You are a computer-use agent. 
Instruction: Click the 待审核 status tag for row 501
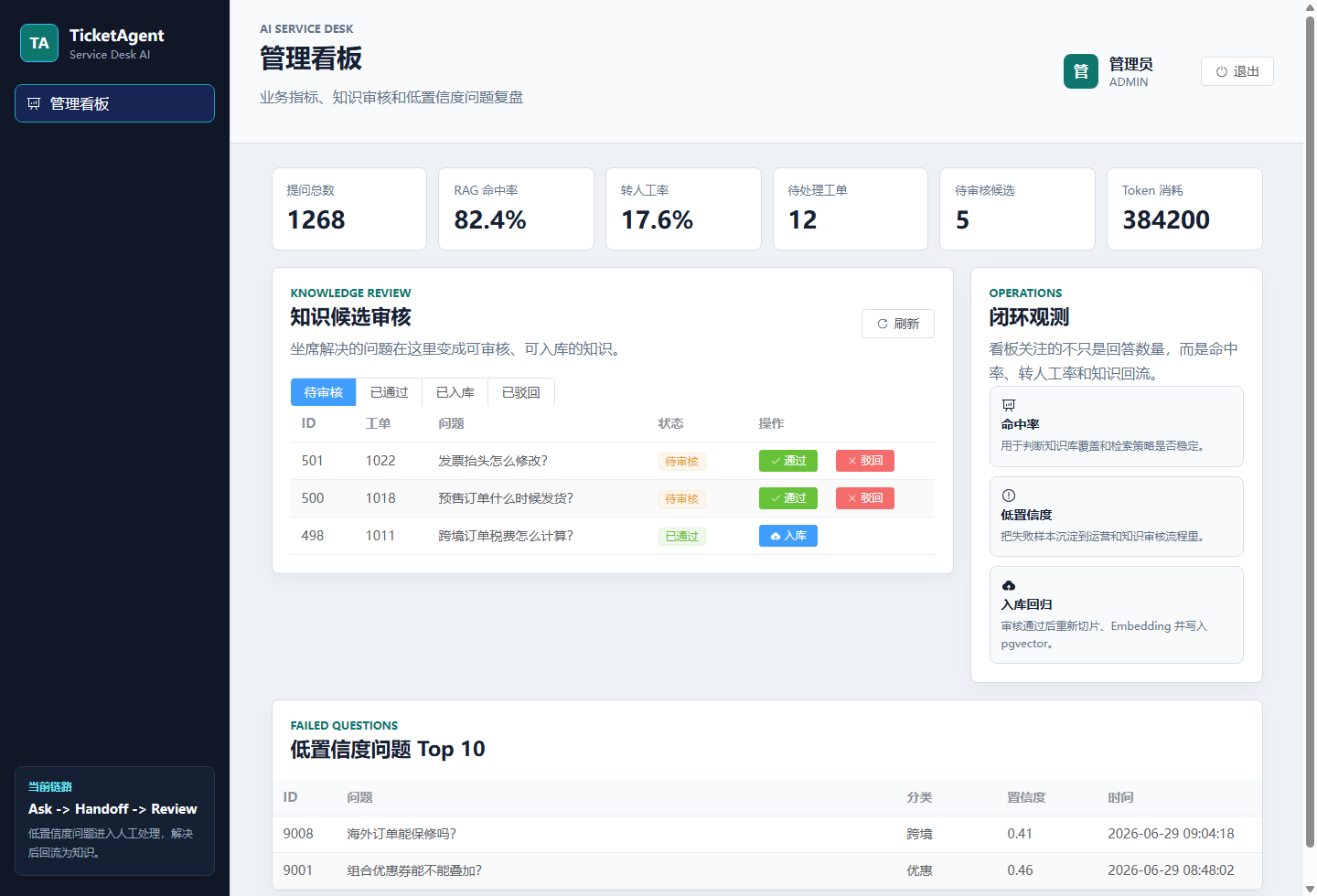point(682,462)
